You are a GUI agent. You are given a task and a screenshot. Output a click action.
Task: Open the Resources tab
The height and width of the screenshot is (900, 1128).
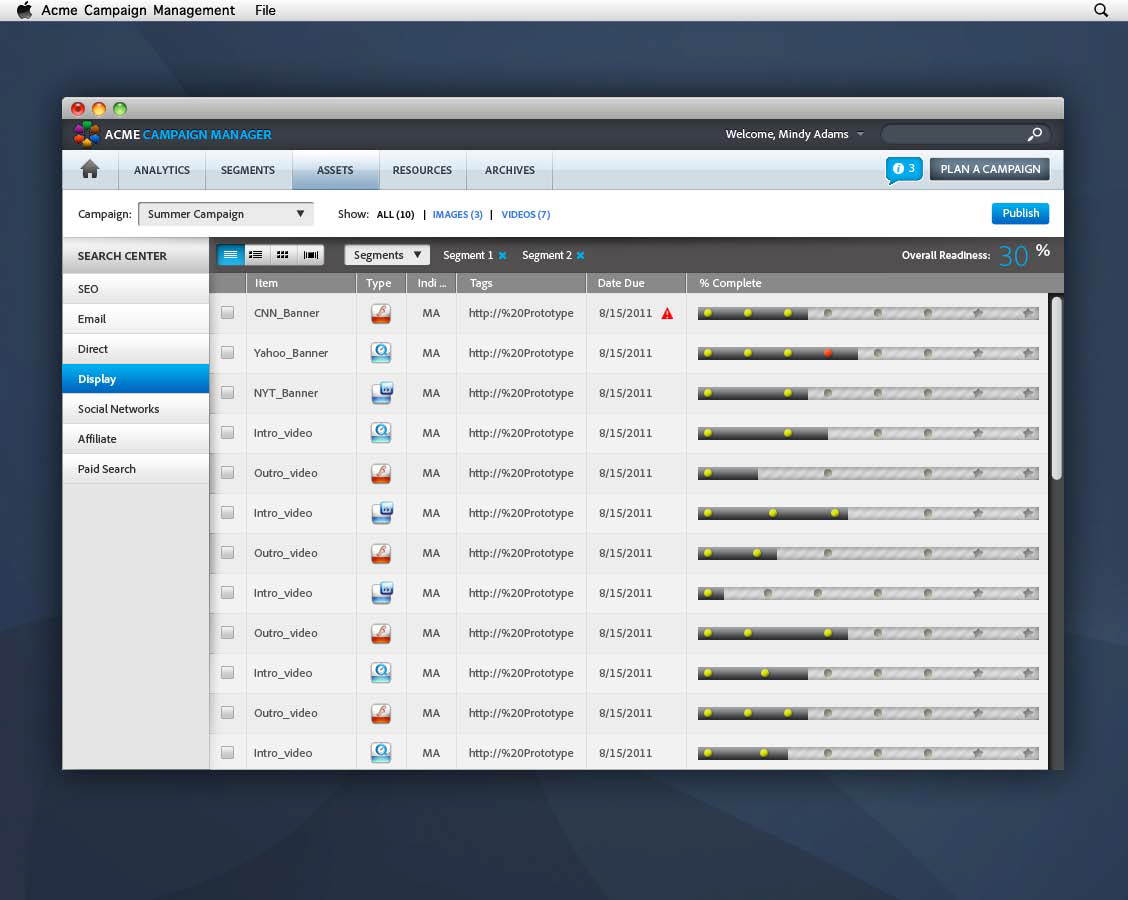(x=422, y=170)
